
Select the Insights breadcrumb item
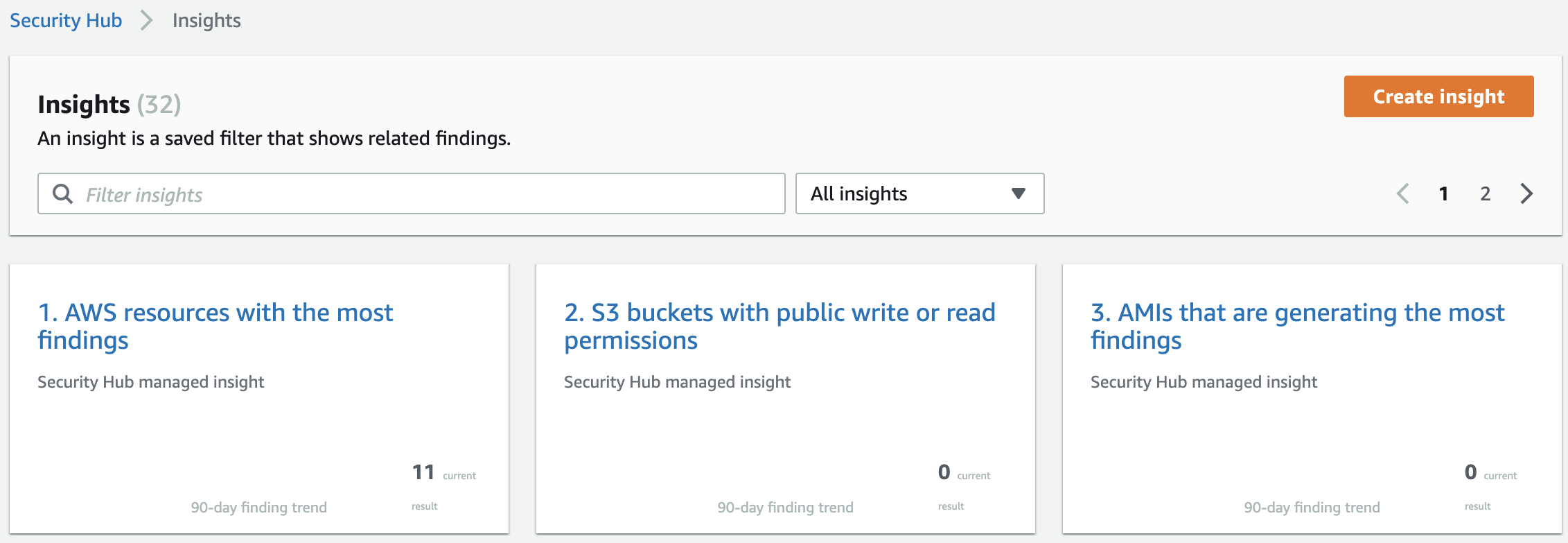206,21
